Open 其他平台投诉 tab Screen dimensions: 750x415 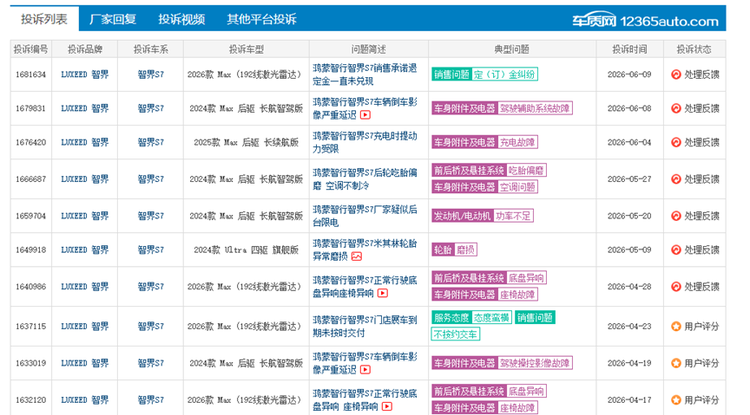click(x=262, y=19)
